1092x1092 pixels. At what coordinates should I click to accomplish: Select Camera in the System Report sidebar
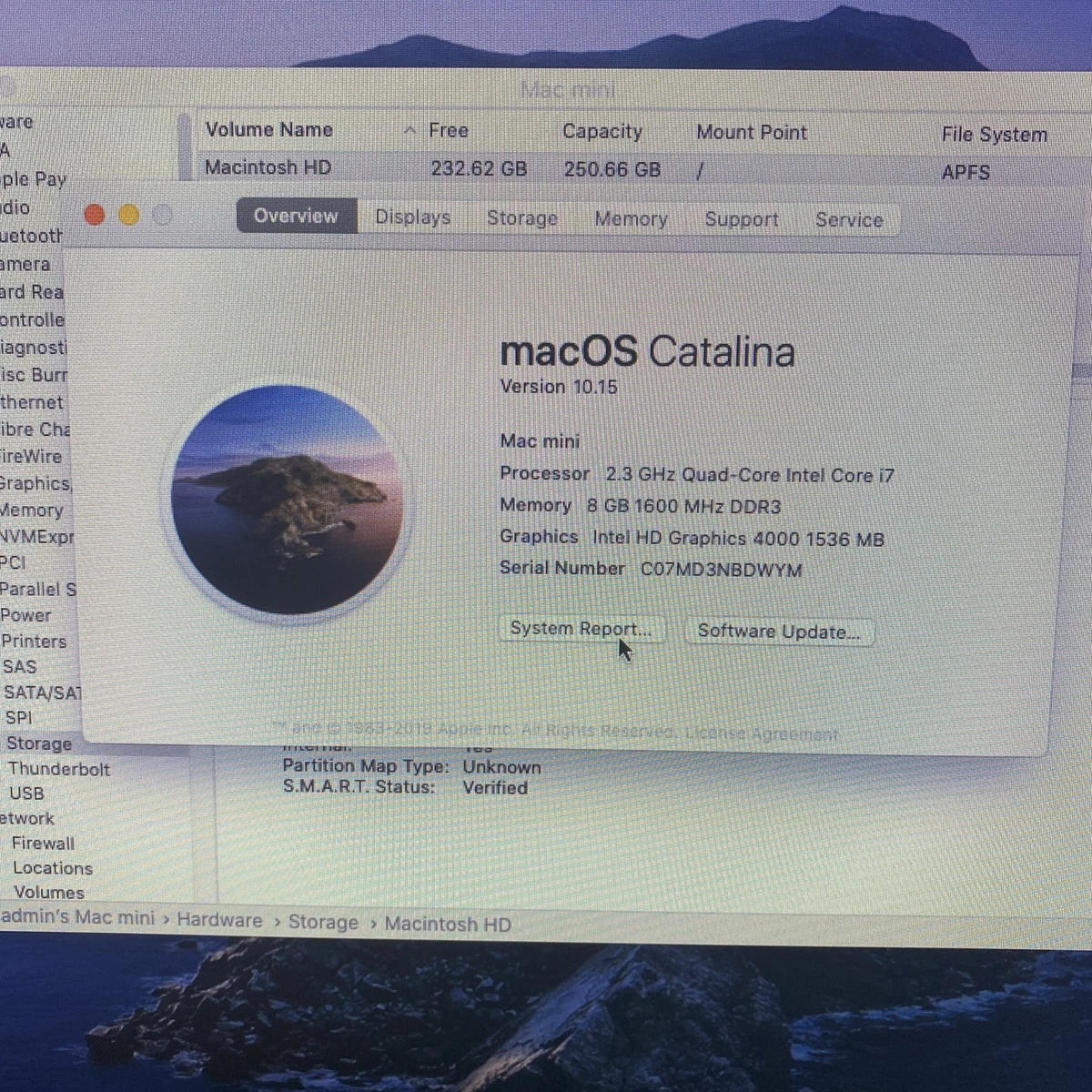[25, 265]
